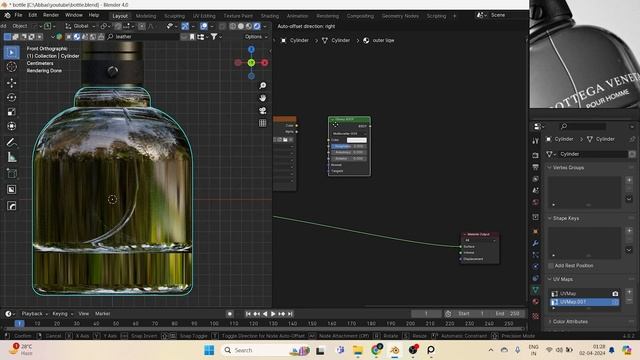Open the Output properties tab

click(536, 167)
